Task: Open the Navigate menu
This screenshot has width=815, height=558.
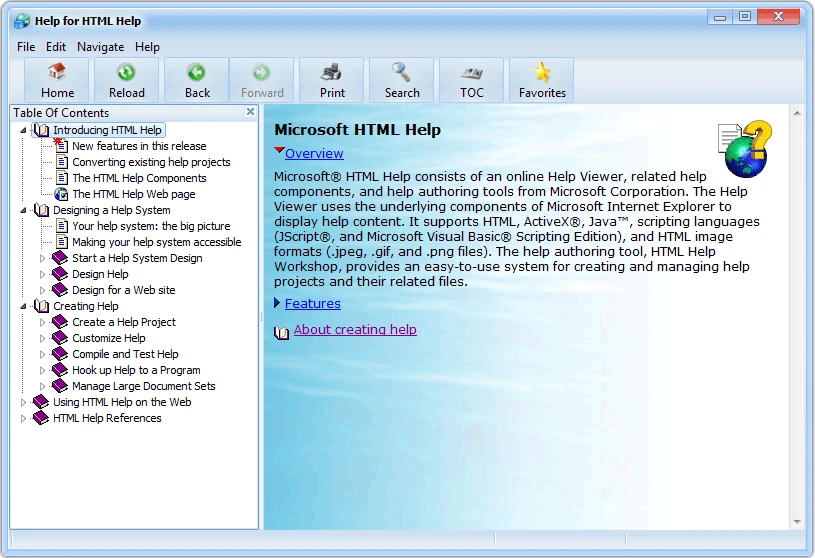Action: click(x=100, y=47)
